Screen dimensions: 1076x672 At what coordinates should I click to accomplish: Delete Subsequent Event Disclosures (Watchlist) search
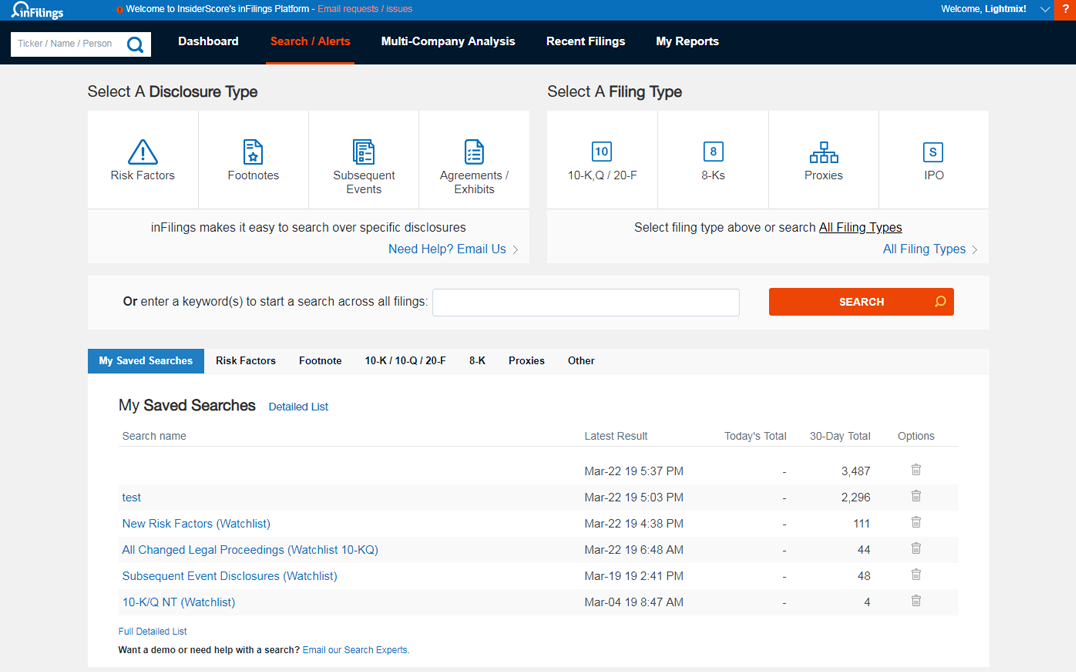tap(916, 574)
